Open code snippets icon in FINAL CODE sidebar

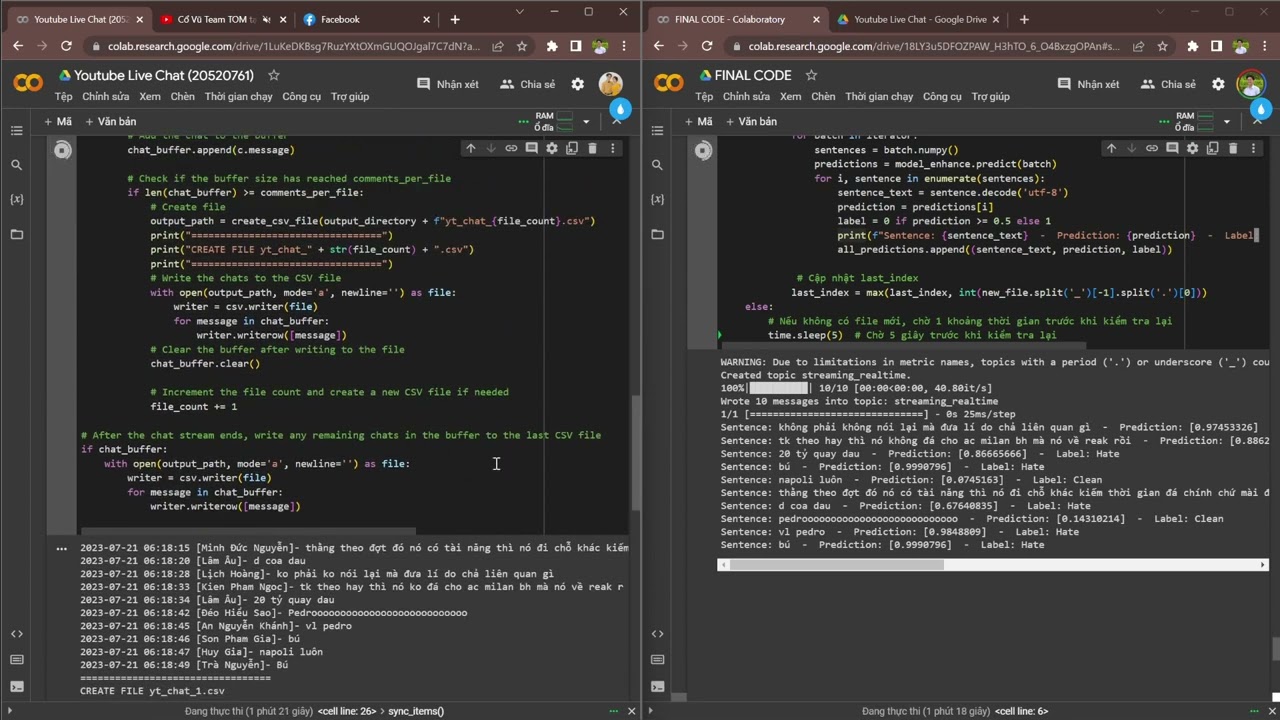coord(657,634)
